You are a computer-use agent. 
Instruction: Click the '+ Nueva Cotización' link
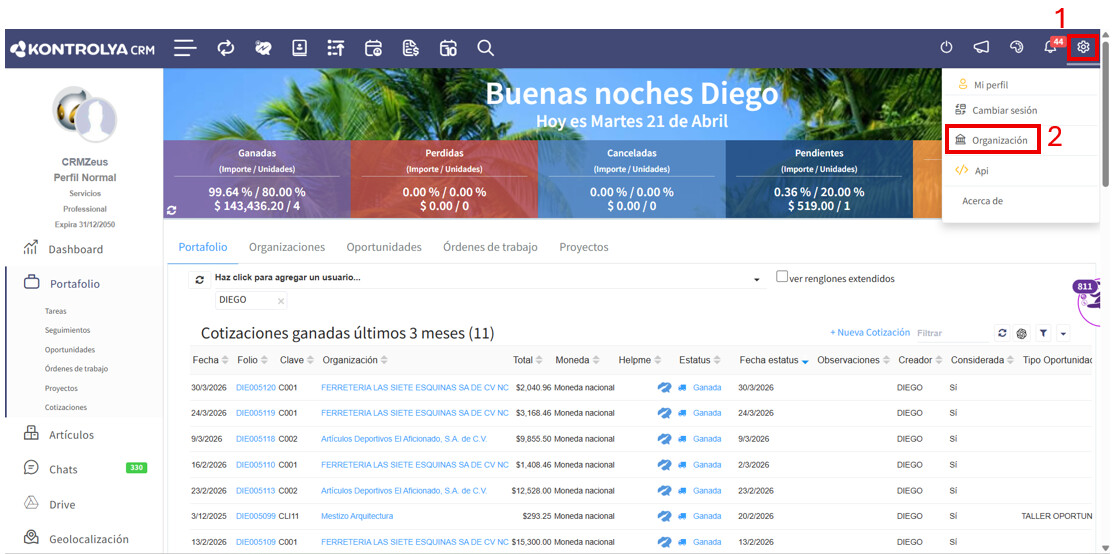pos(869,332)
